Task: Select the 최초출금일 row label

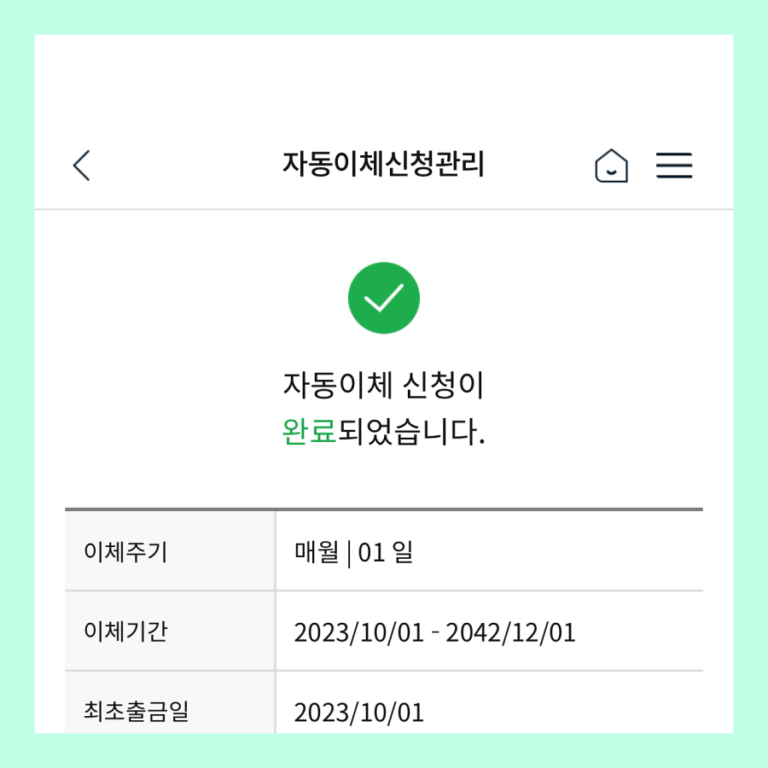Action: pos(136,711)
